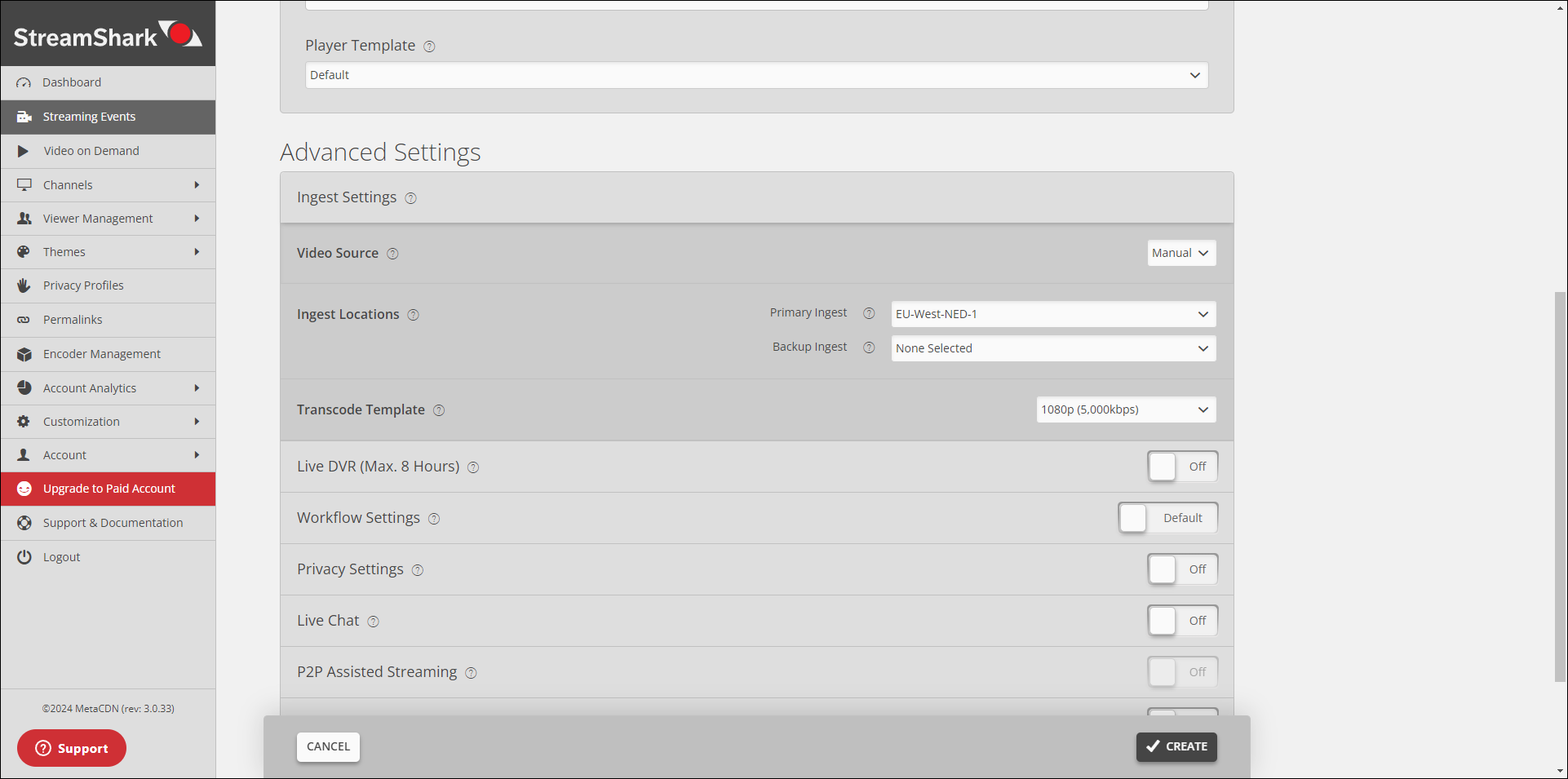
Task: Click the Dashboard gauge icon in sidebar
Action: (24, 82)
